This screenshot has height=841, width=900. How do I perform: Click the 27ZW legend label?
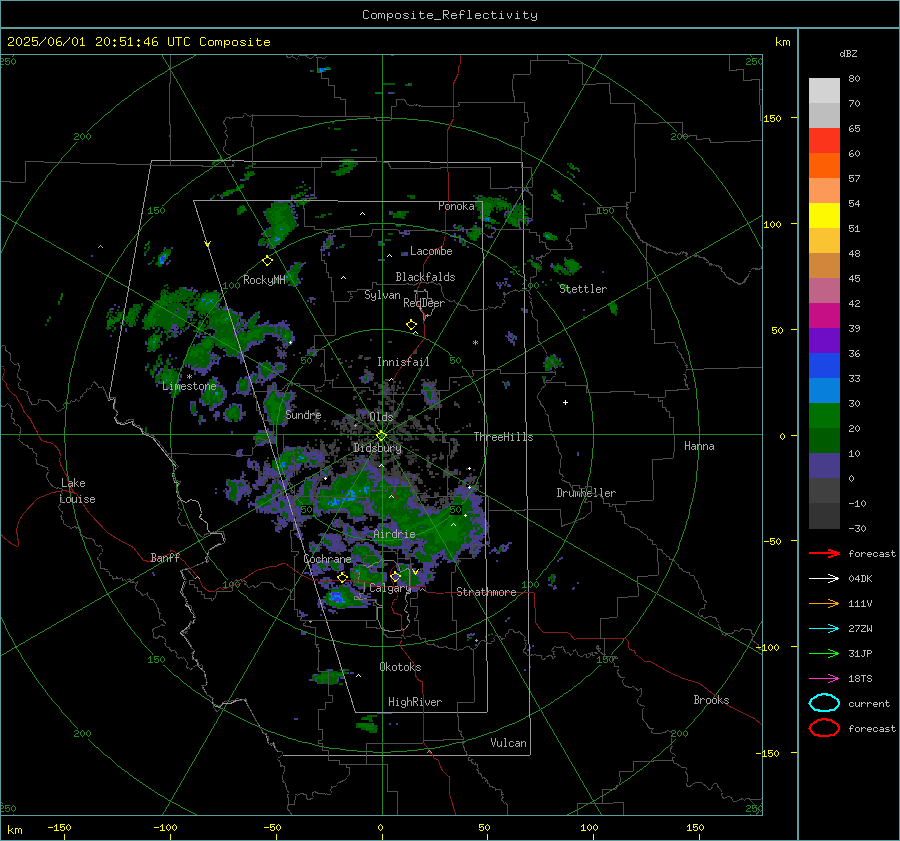click(x=860, y=629)
